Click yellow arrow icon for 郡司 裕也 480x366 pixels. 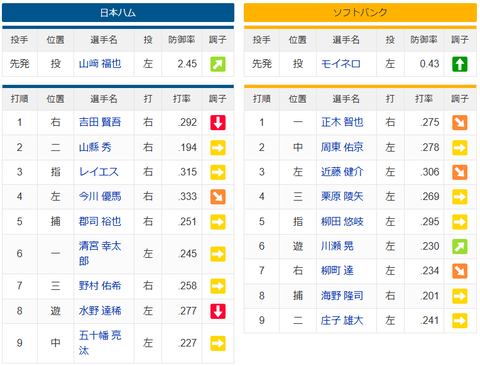point(218,222)
